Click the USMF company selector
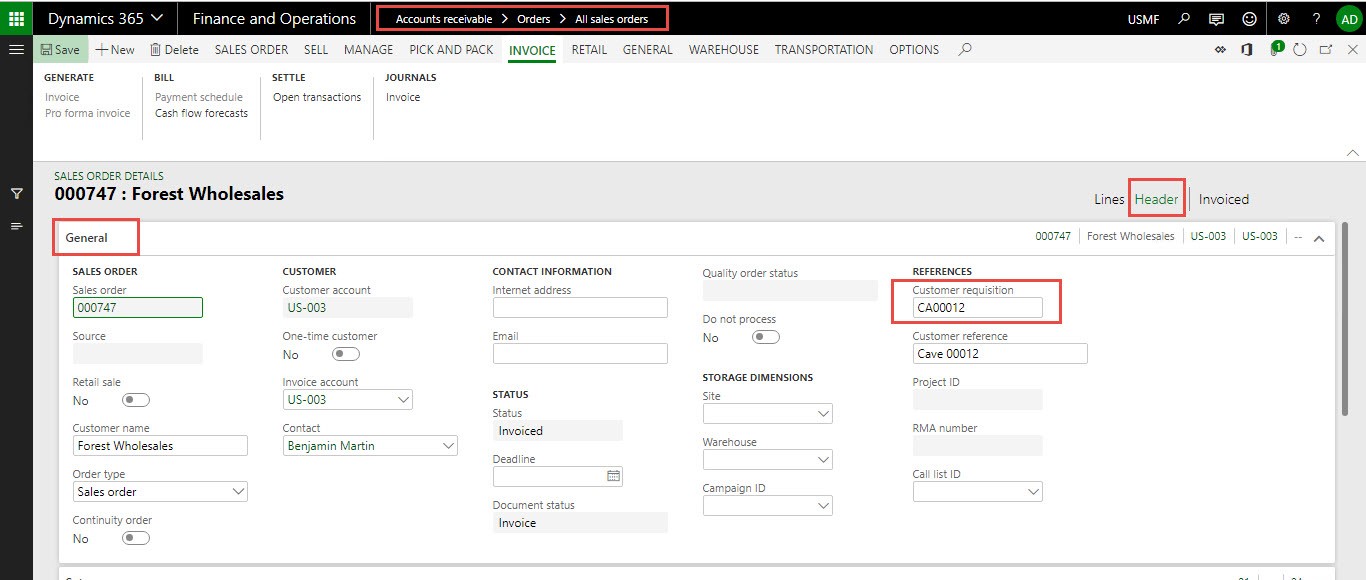1366x580 pixels. coord(1143,19)
